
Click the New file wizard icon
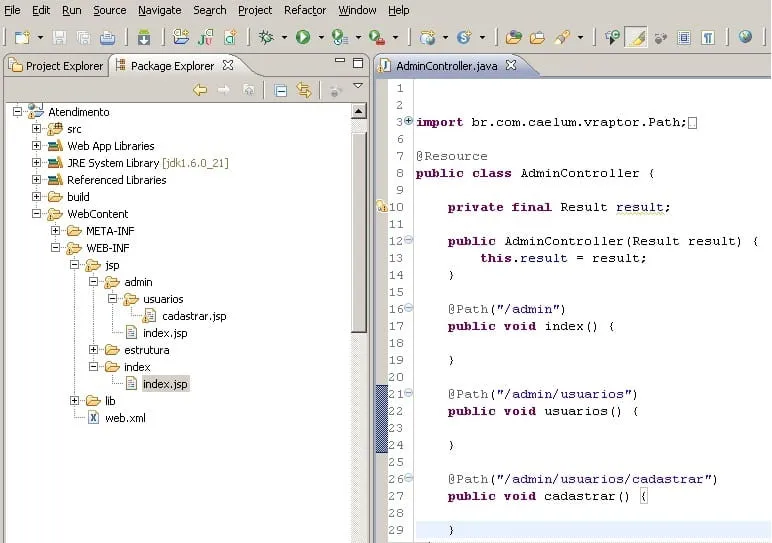(21, 37)
